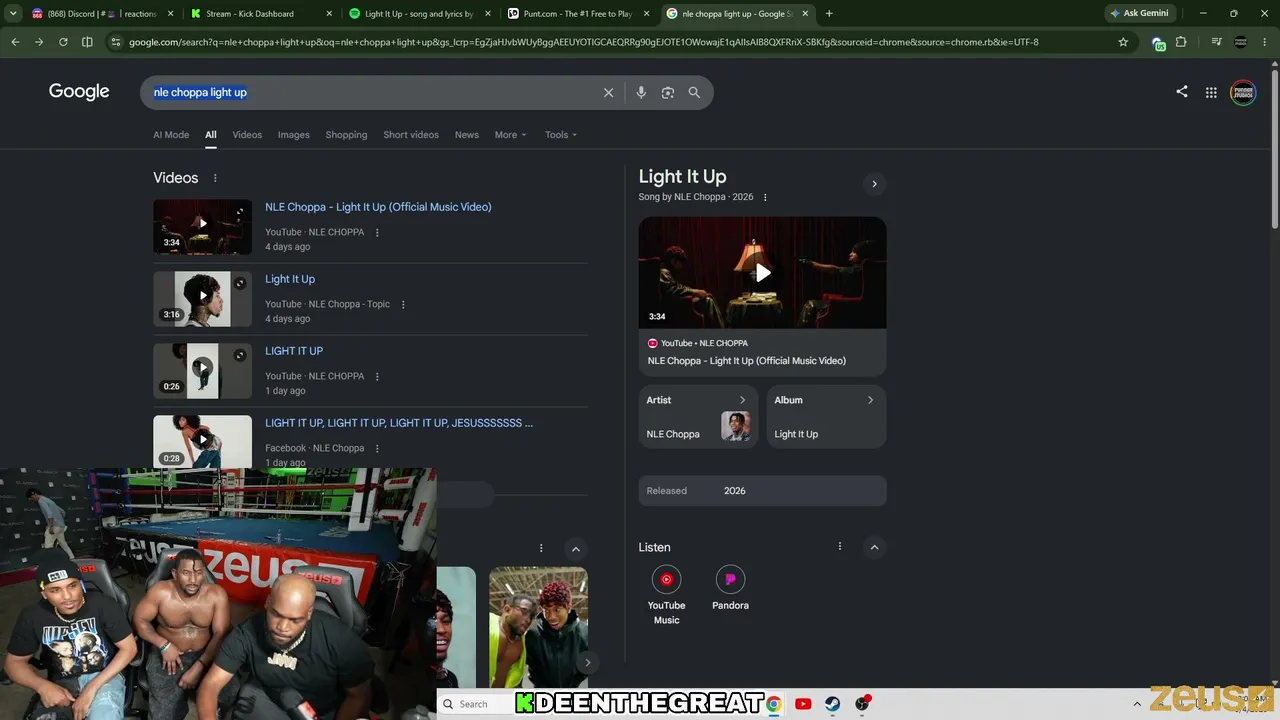1280x720 pixels.
Task: Expand the More search filters dropdown
Action: pyautogui.click(x=510, y=135)
